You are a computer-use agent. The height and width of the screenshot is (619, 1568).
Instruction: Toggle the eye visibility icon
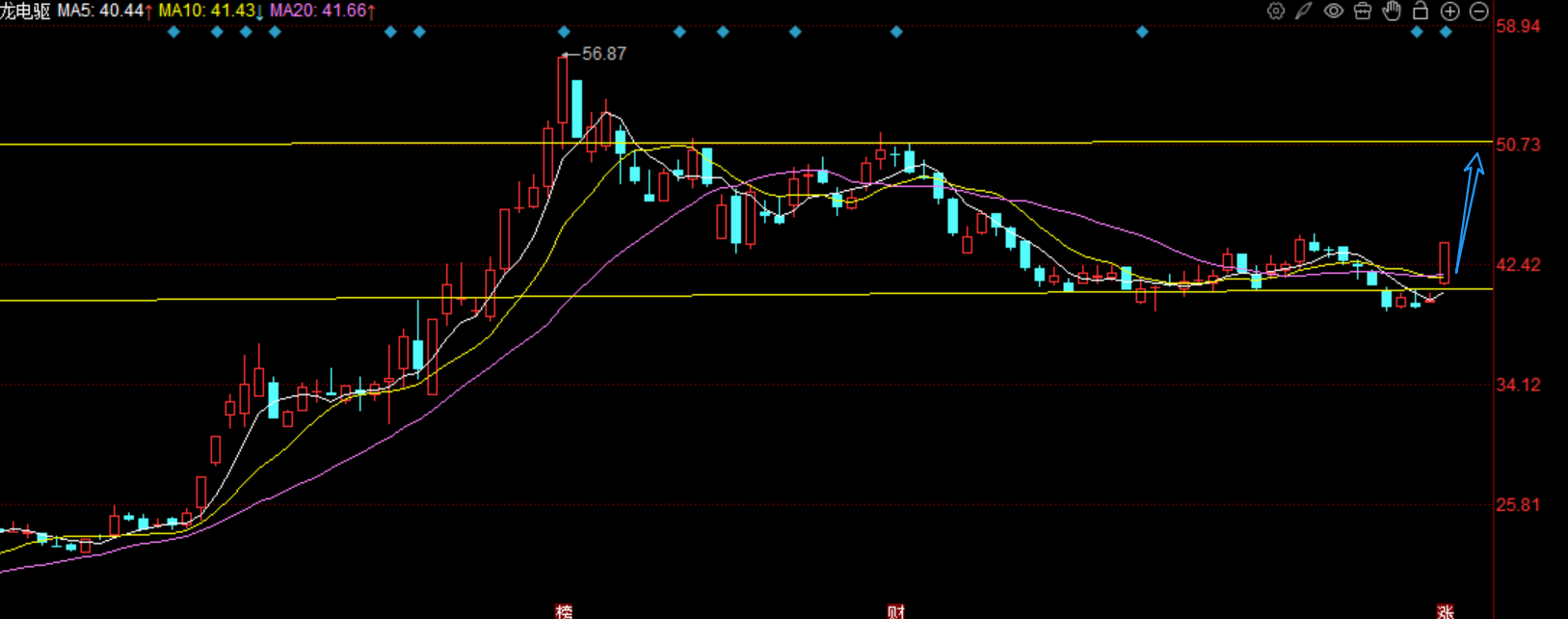coord(1334,12)
